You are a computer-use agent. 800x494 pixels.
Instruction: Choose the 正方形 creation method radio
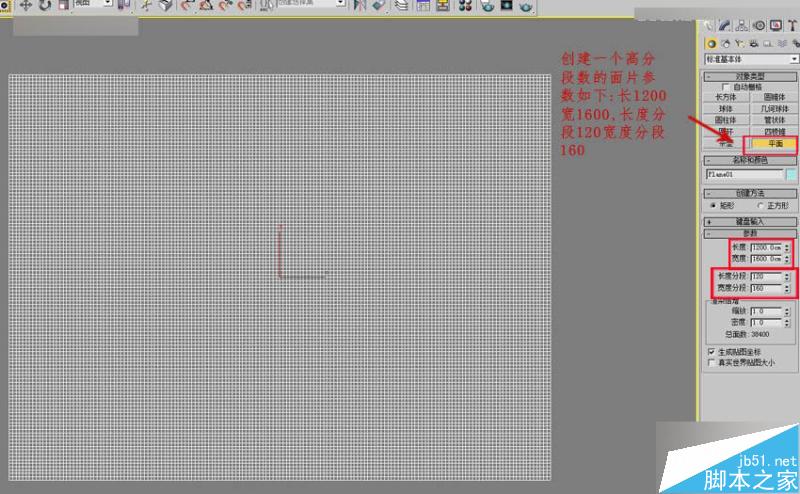760,206
